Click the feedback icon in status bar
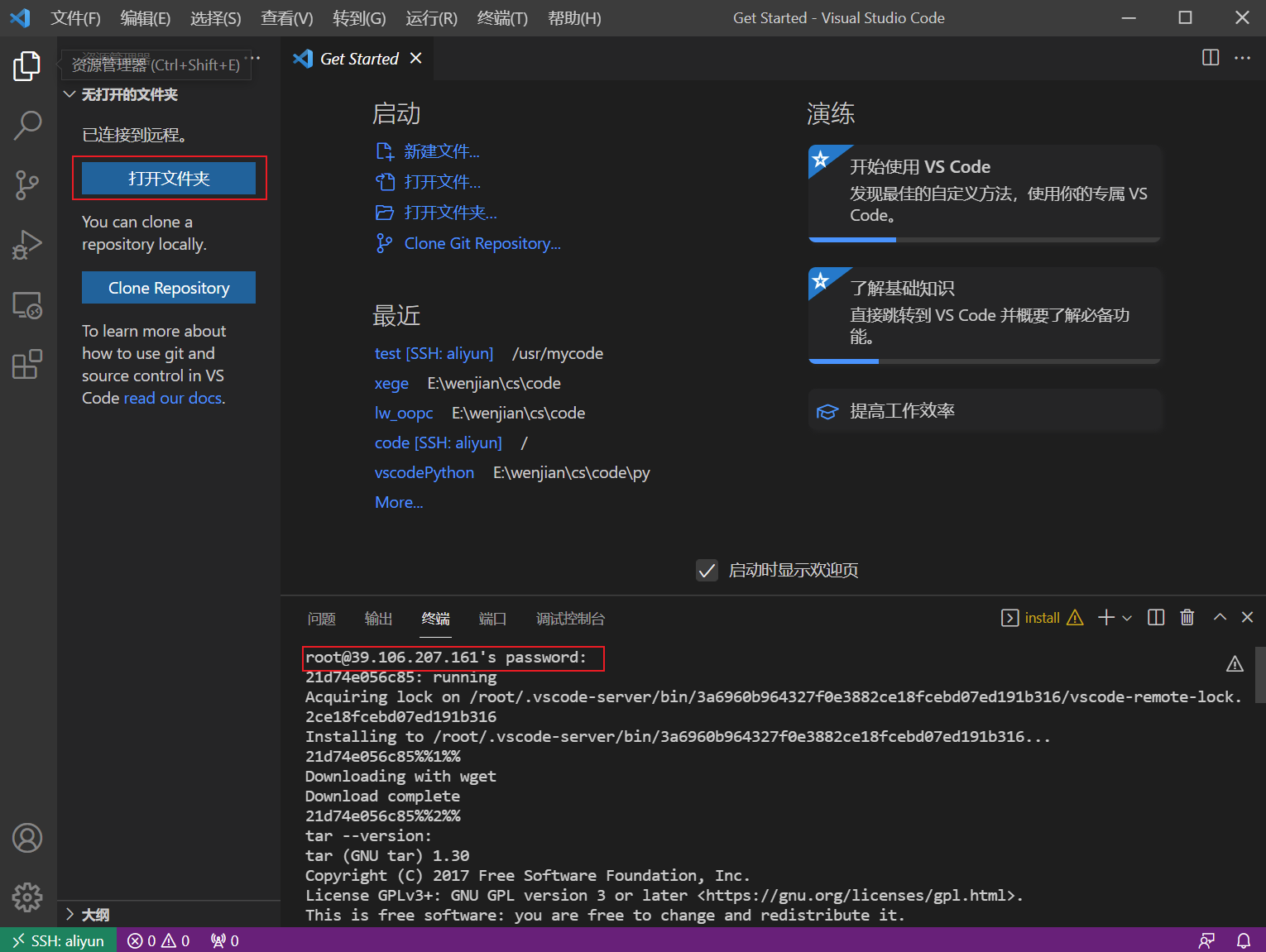1266x952 pixels. (1207, 940)
